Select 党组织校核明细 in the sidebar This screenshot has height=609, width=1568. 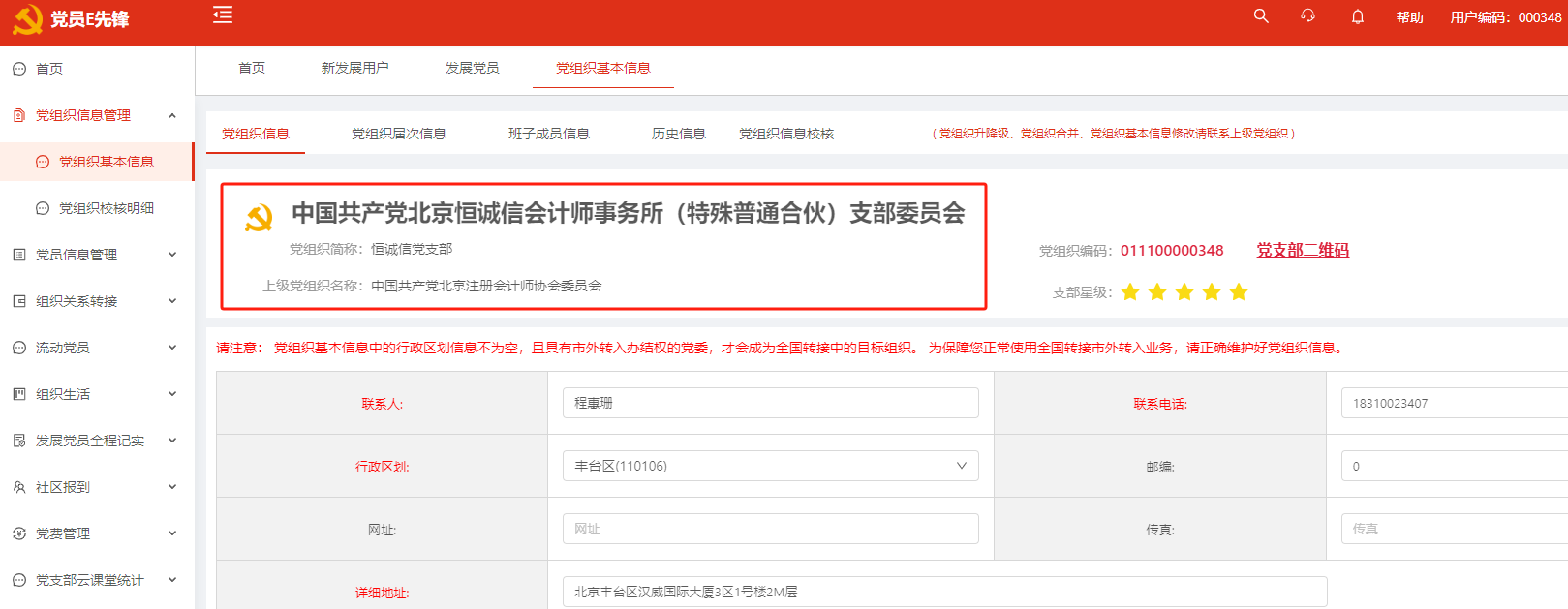point(107,208)
